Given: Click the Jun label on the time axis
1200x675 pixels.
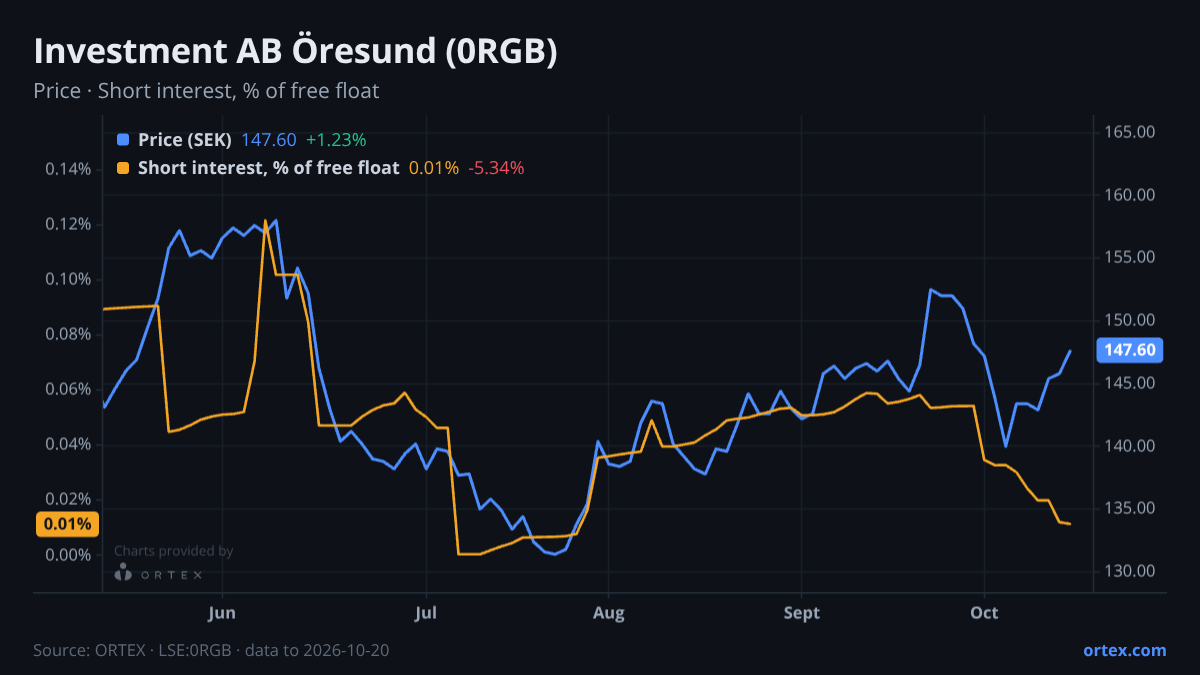Looking at the screenshot, I should (223, 613).
